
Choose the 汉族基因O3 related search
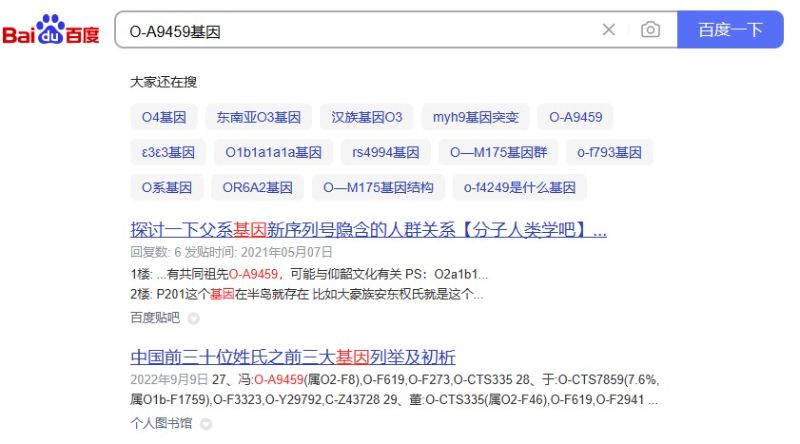click(367, 117)
